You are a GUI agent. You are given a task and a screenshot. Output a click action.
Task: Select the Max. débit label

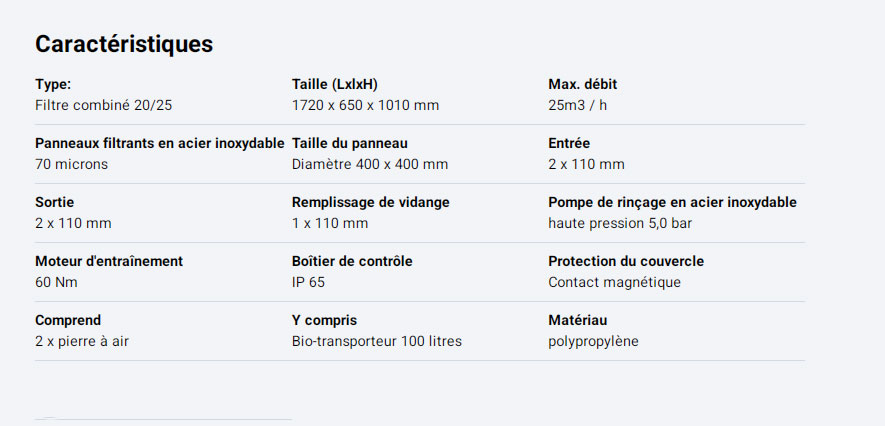[582, 85]
